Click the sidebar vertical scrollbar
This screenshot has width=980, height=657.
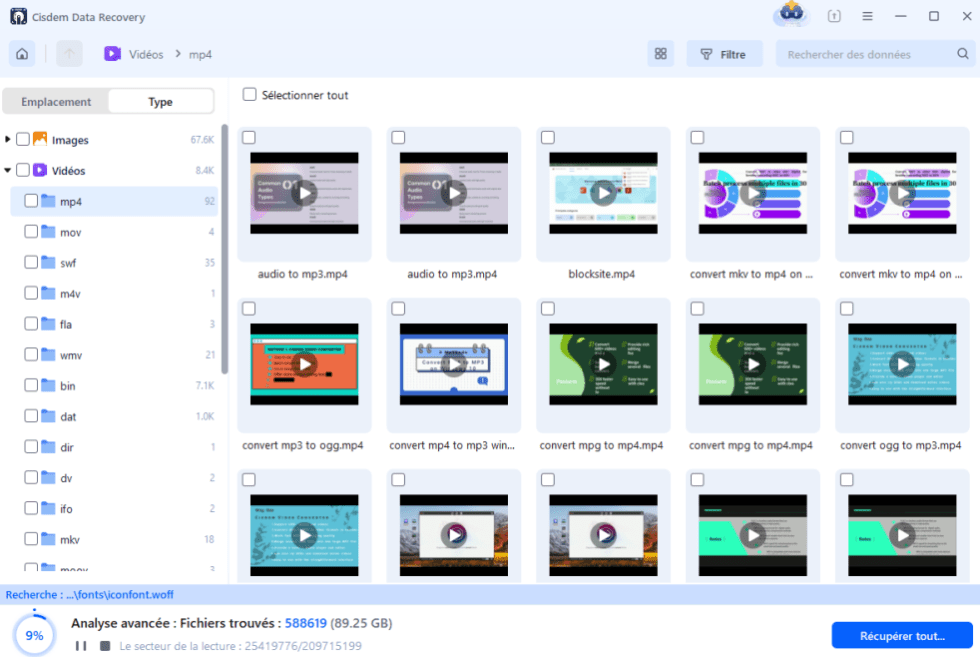pyautogui.click(x=224, y=250)
